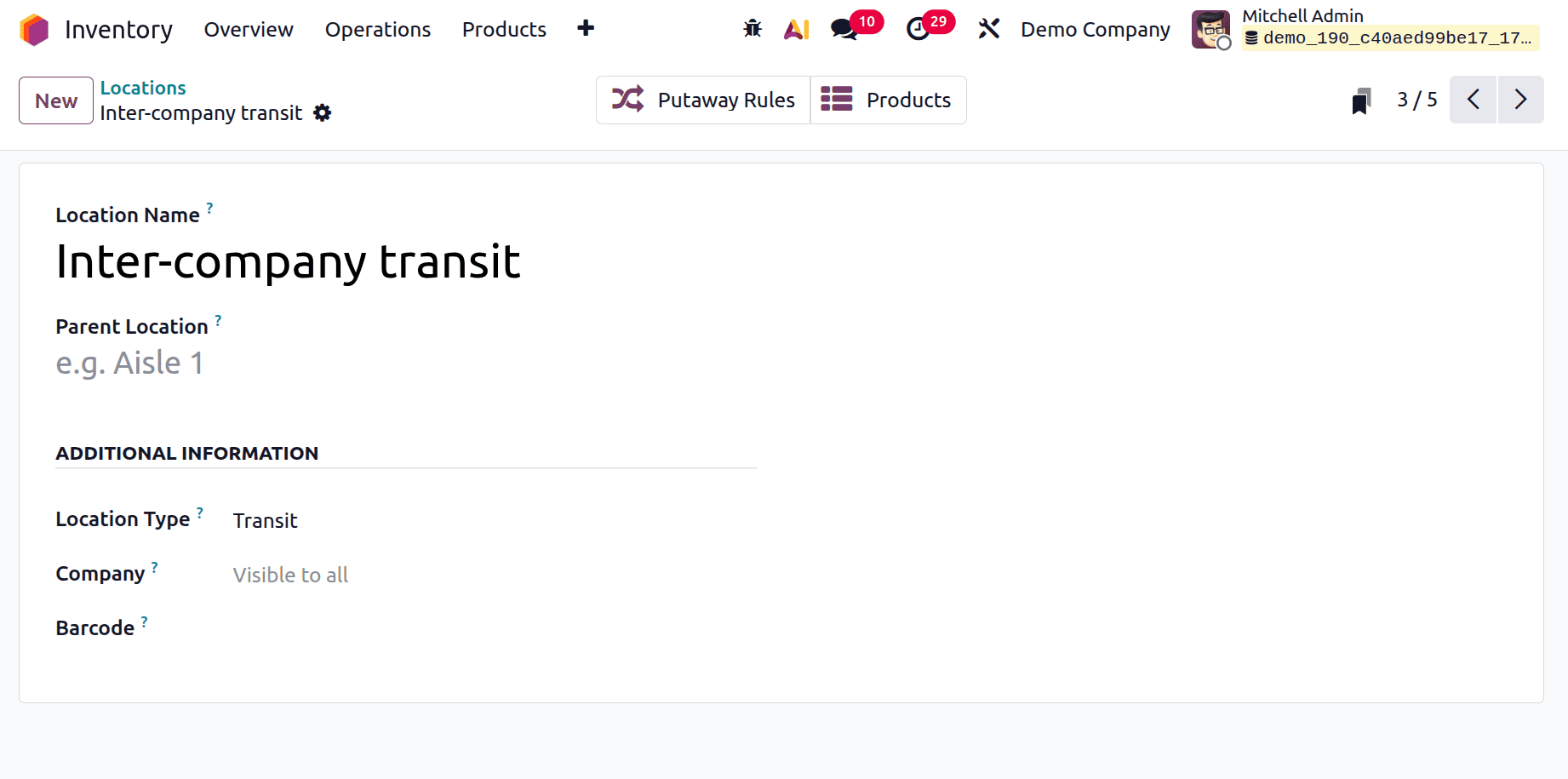Click the Barcode help tooltip
This screenshot has height=779, width=1568.
(143, 621)
